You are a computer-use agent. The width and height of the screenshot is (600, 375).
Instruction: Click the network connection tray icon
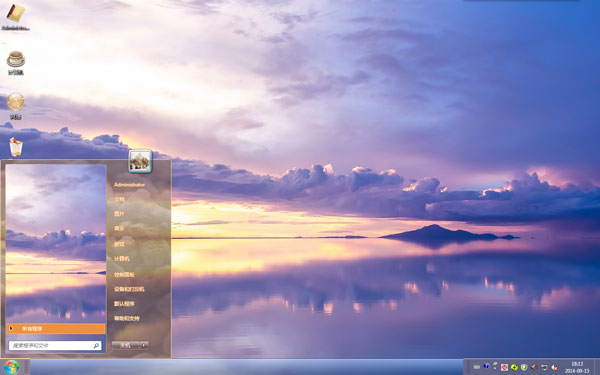click(544, 367)
